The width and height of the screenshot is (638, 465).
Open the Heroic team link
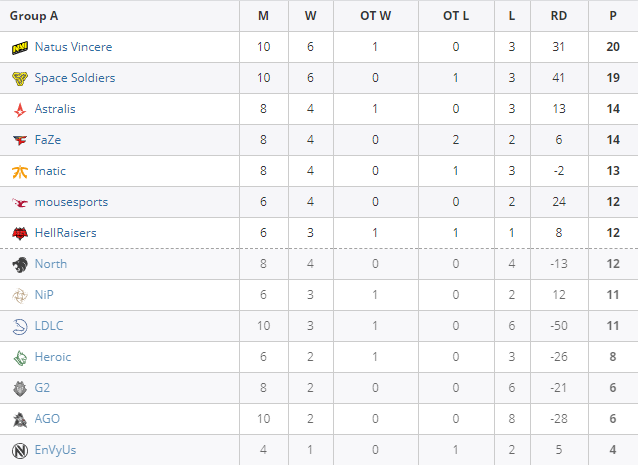[x=53, y=357]
